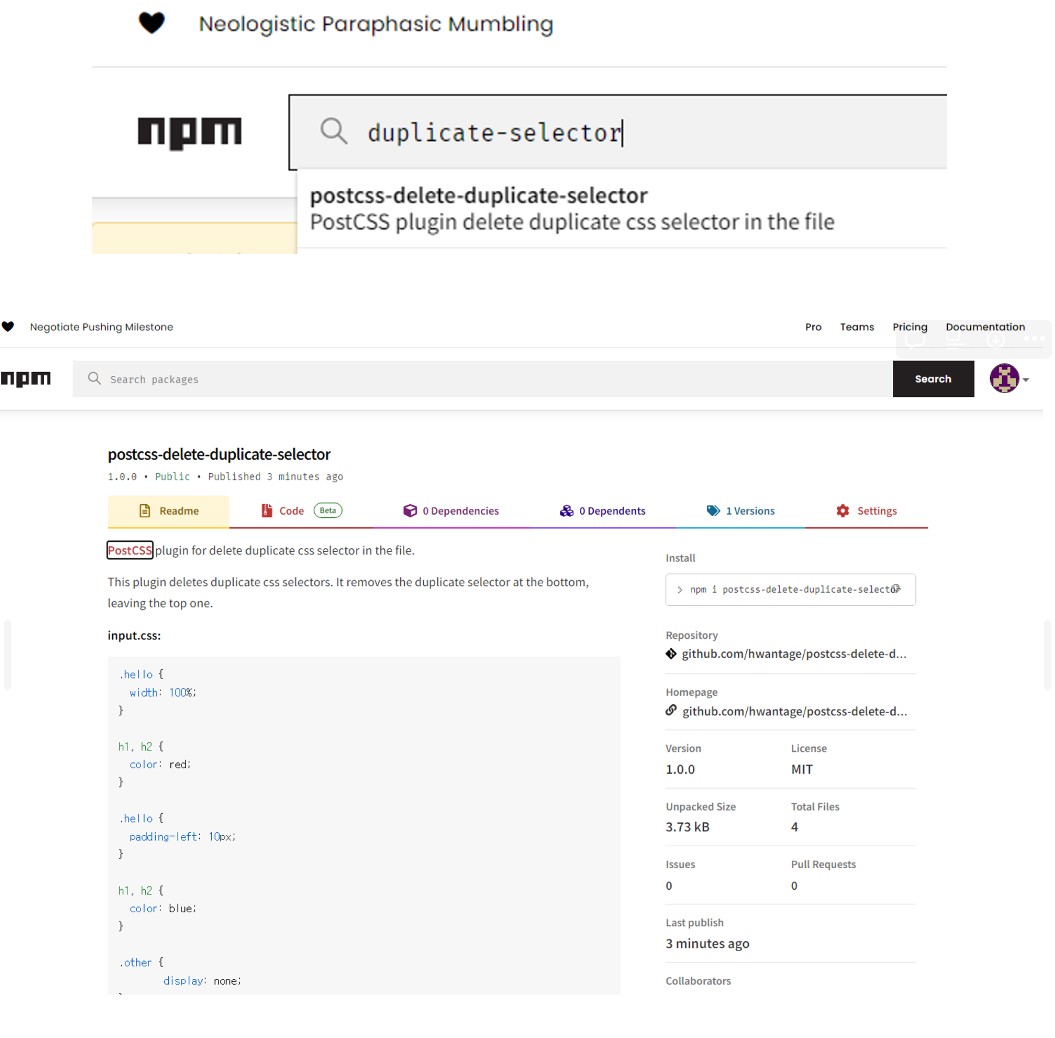Click the black heart beside Negotiate Pushing Milestone
This screenshot has width=1055, height=1038.
pyautogui.click(x=8, y=327)
